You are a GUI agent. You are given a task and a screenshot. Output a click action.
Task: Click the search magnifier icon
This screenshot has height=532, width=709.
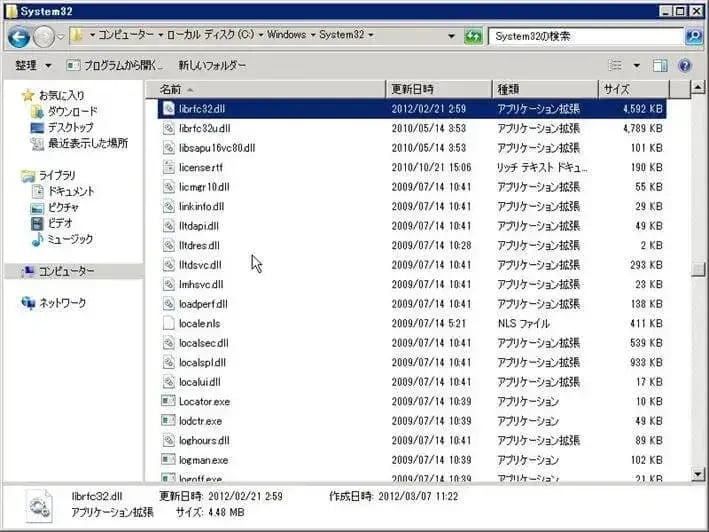pos(694,36)
